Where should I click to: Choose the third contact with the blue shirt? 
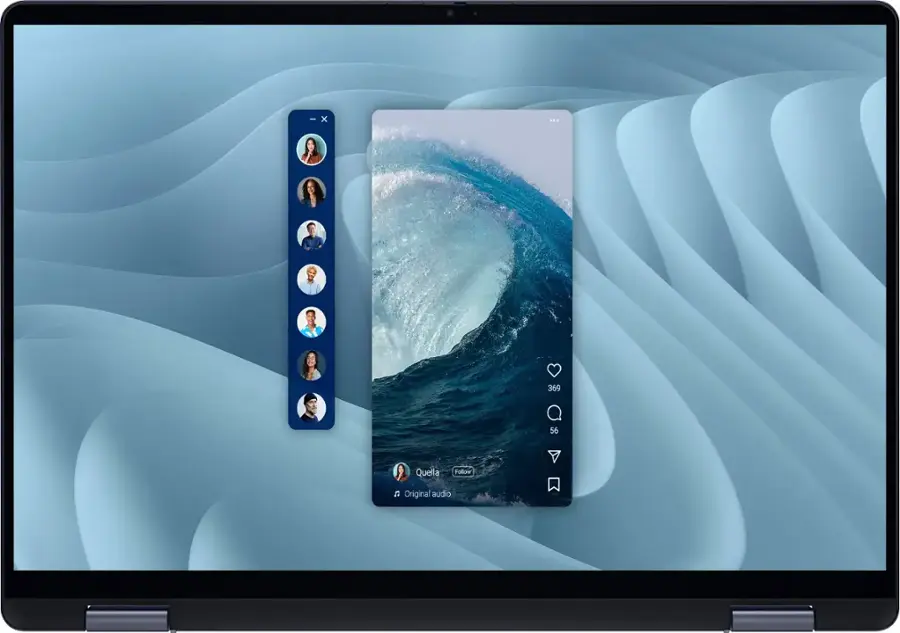(311, 235)
